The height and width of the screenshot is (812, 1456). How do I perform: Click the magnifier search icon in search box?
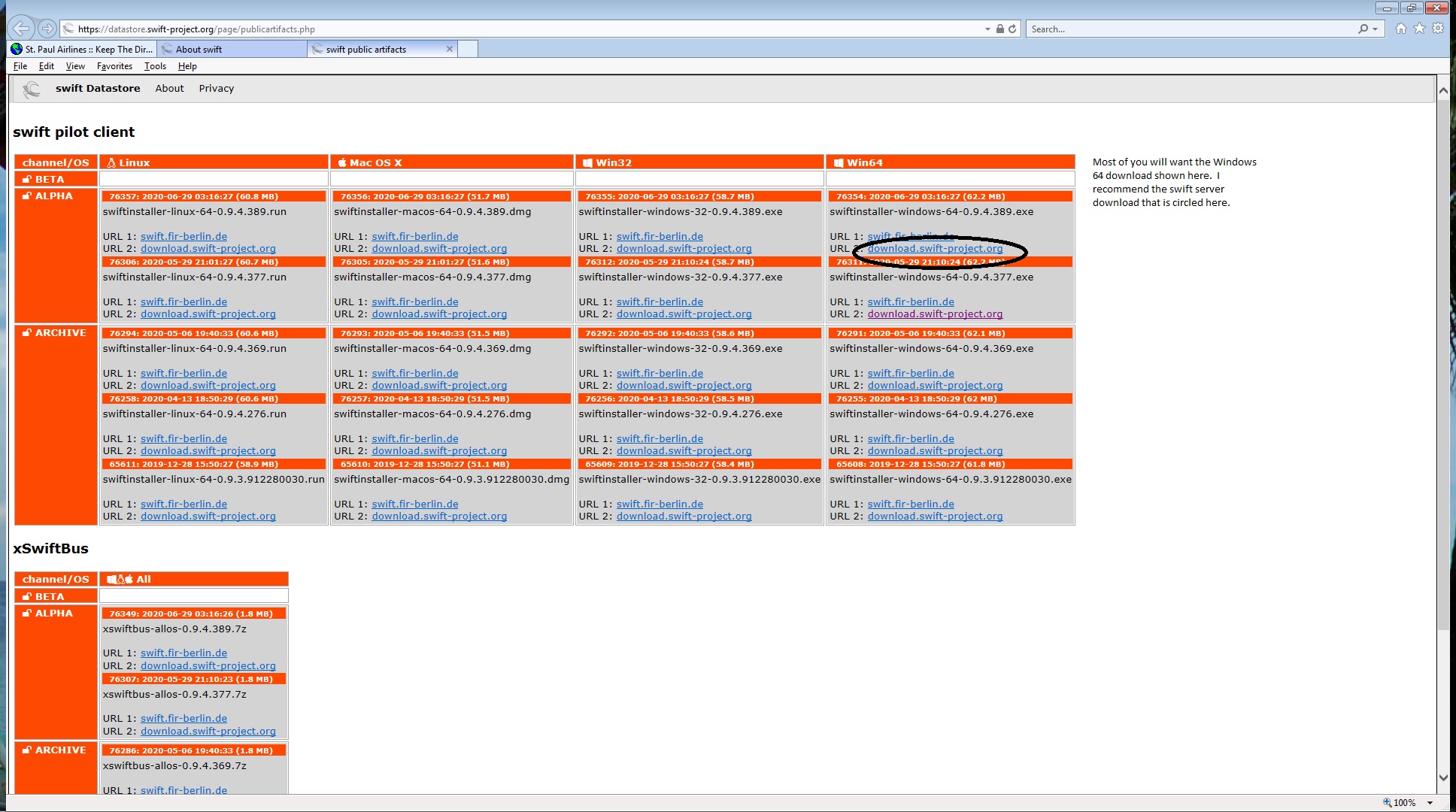(1363, 29)
